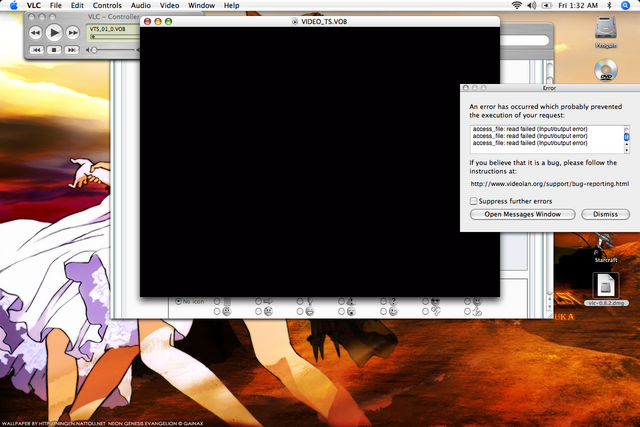
Task: Click the Bluetooth icon in menu bar
Action: [609, 5]
